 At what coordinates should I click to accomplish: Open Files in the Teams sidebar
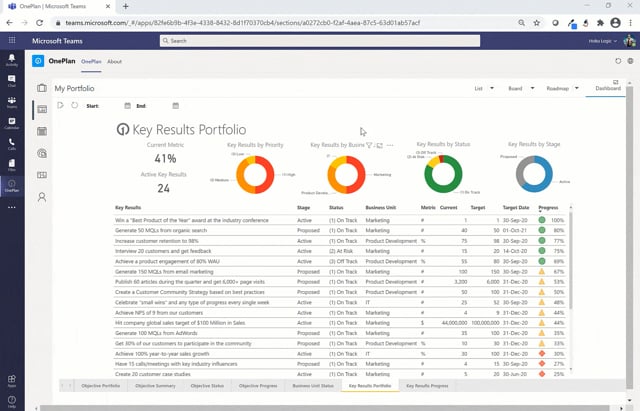coord(12,165)
